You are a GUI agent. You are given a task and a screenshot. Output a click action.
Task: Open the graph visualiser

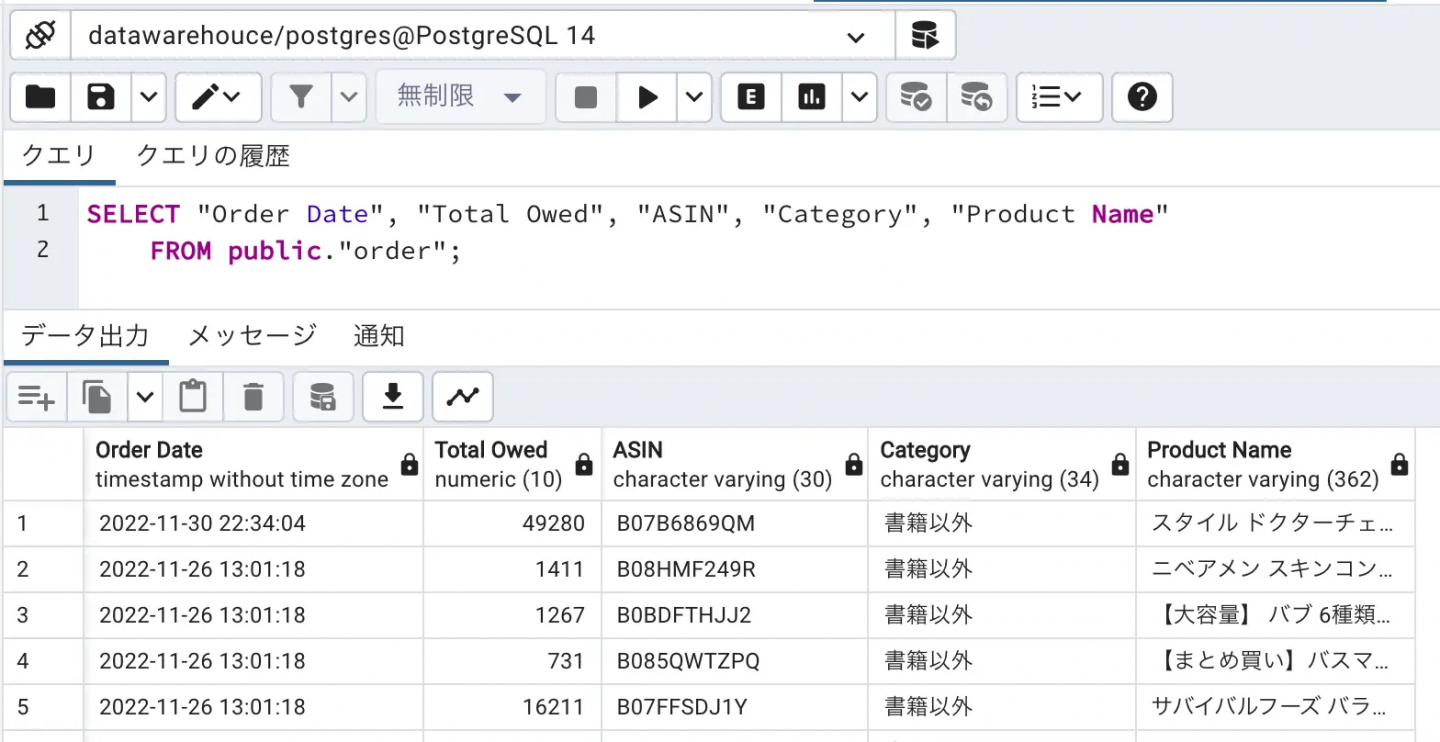(462, 396)
